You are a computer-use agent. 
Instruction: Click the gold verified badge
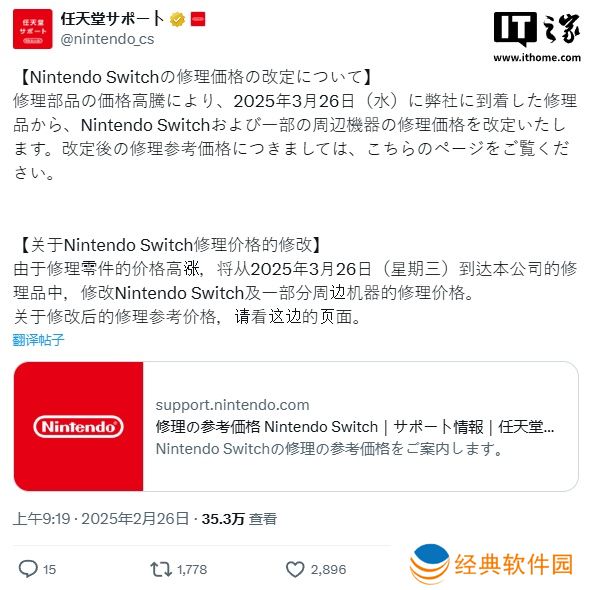177,19
